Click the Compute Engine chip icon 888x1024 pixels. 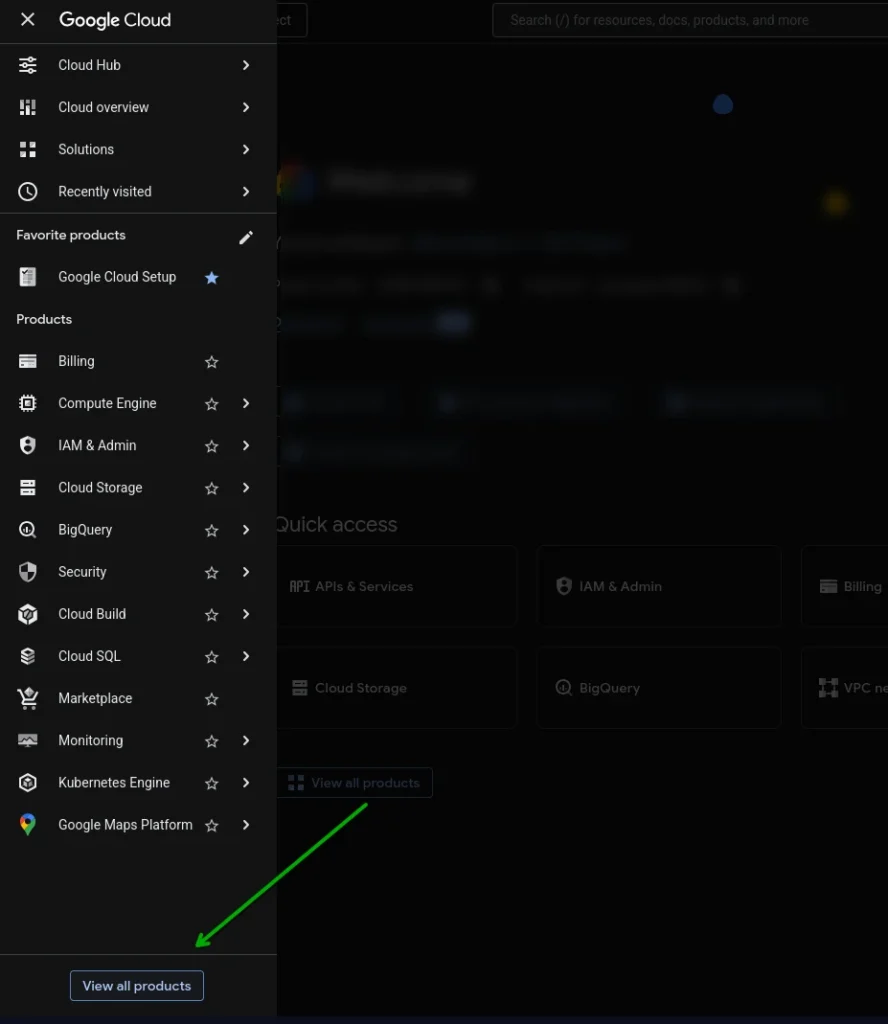coord(28,404)
